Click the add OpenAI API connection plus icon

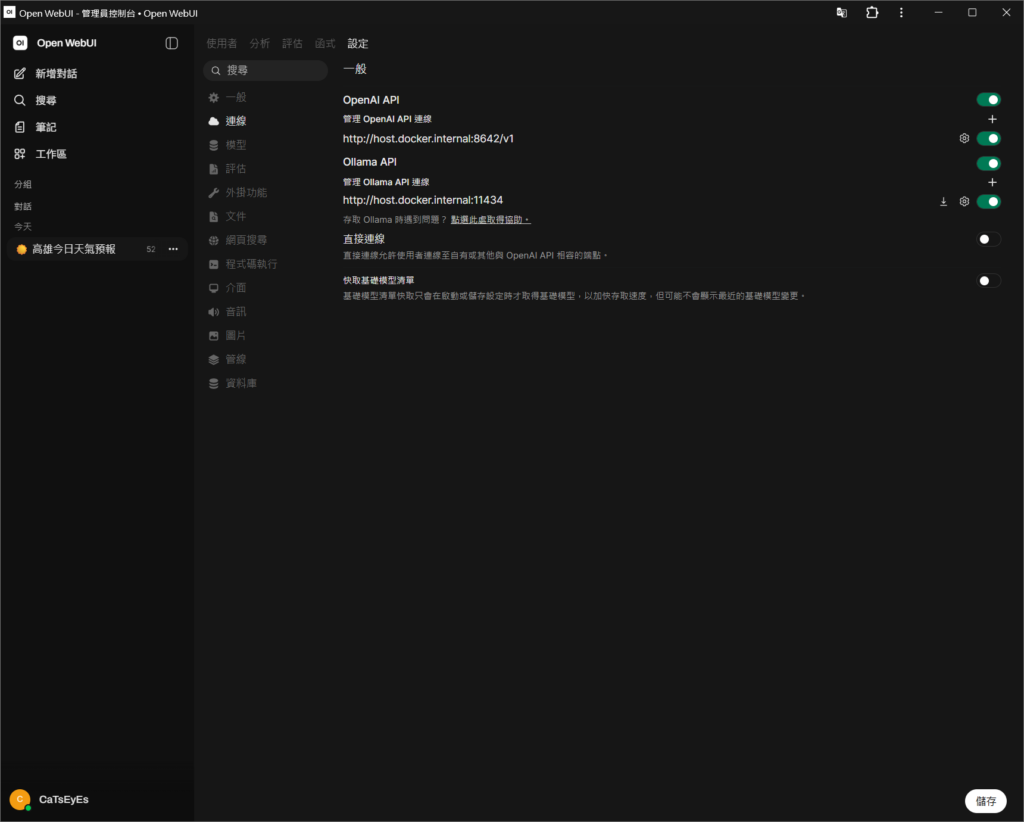pyautogui.click(x=992, y=119)
